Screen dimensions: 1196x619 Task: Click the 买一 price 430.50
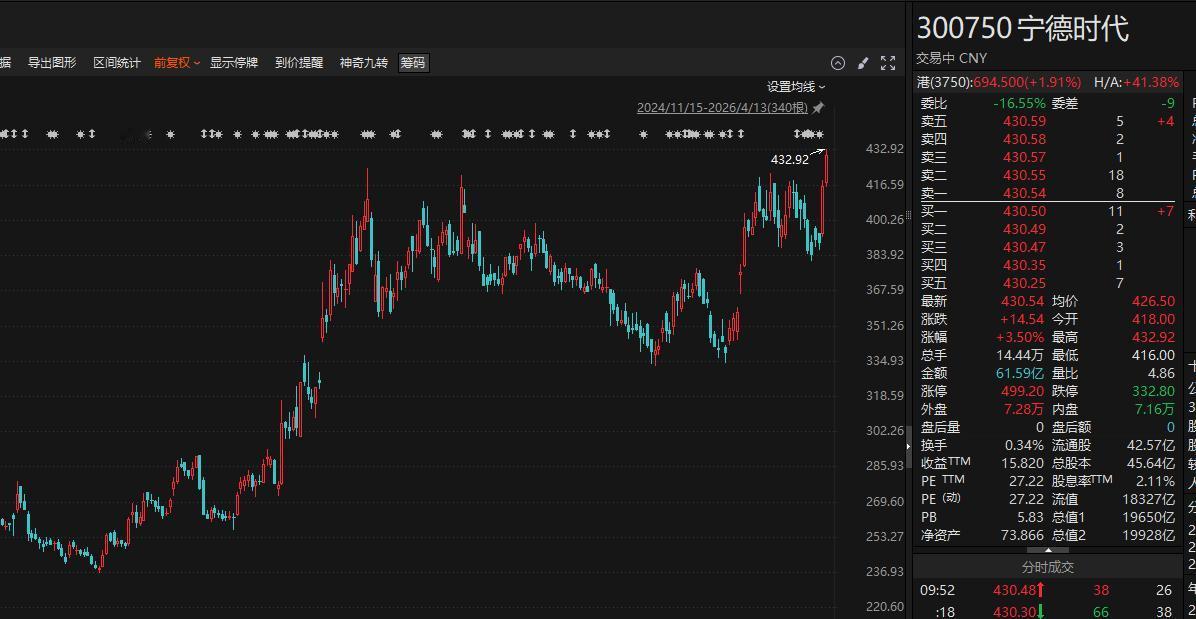pyautogui.click(x=1024, y=211)
